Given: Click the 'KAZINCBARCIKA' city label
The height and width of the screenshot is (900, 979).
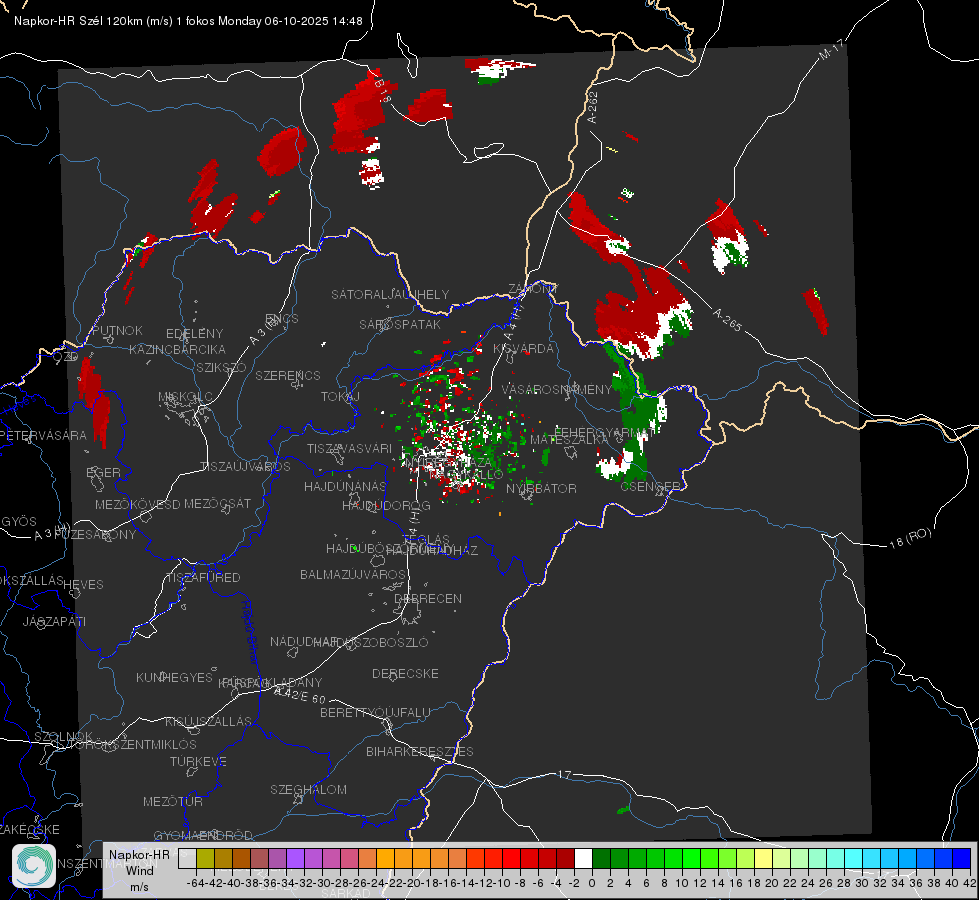Looking at the screenshot, I should [177, 349].
